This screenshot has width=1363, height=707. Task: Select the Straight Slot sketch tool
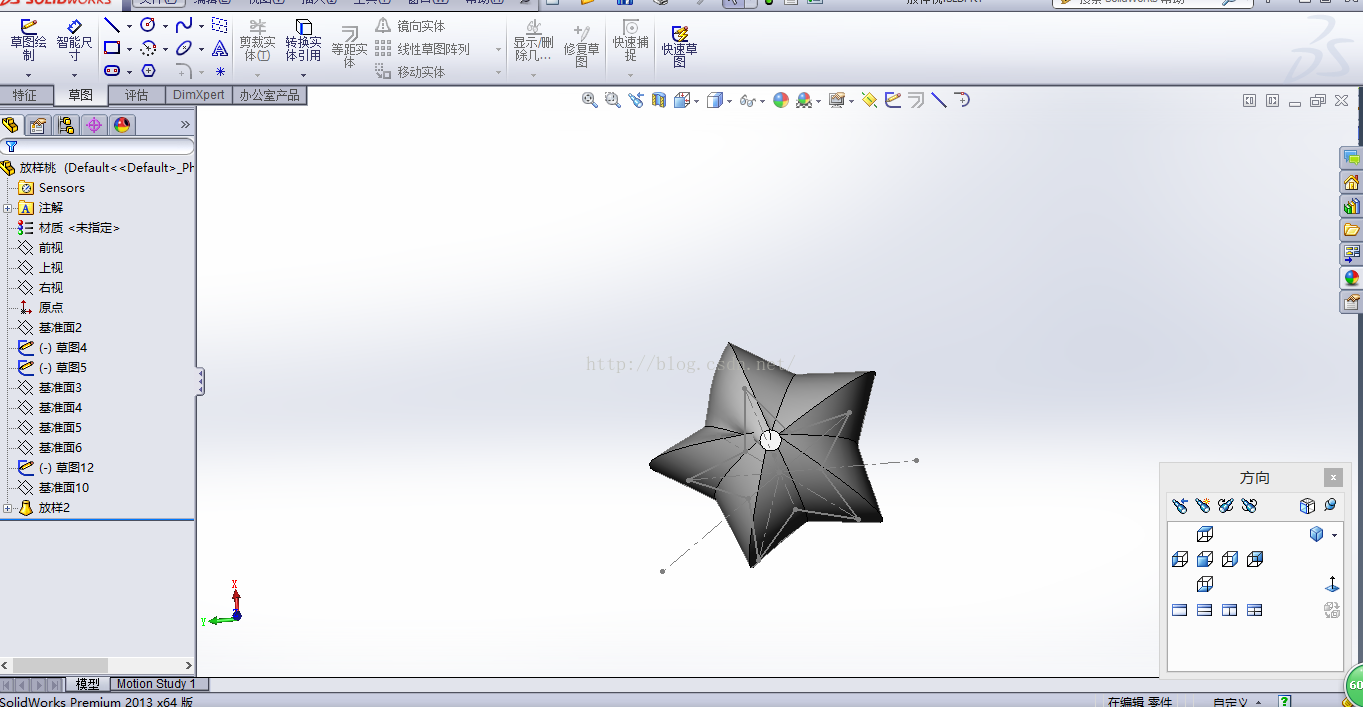point(112,71)
